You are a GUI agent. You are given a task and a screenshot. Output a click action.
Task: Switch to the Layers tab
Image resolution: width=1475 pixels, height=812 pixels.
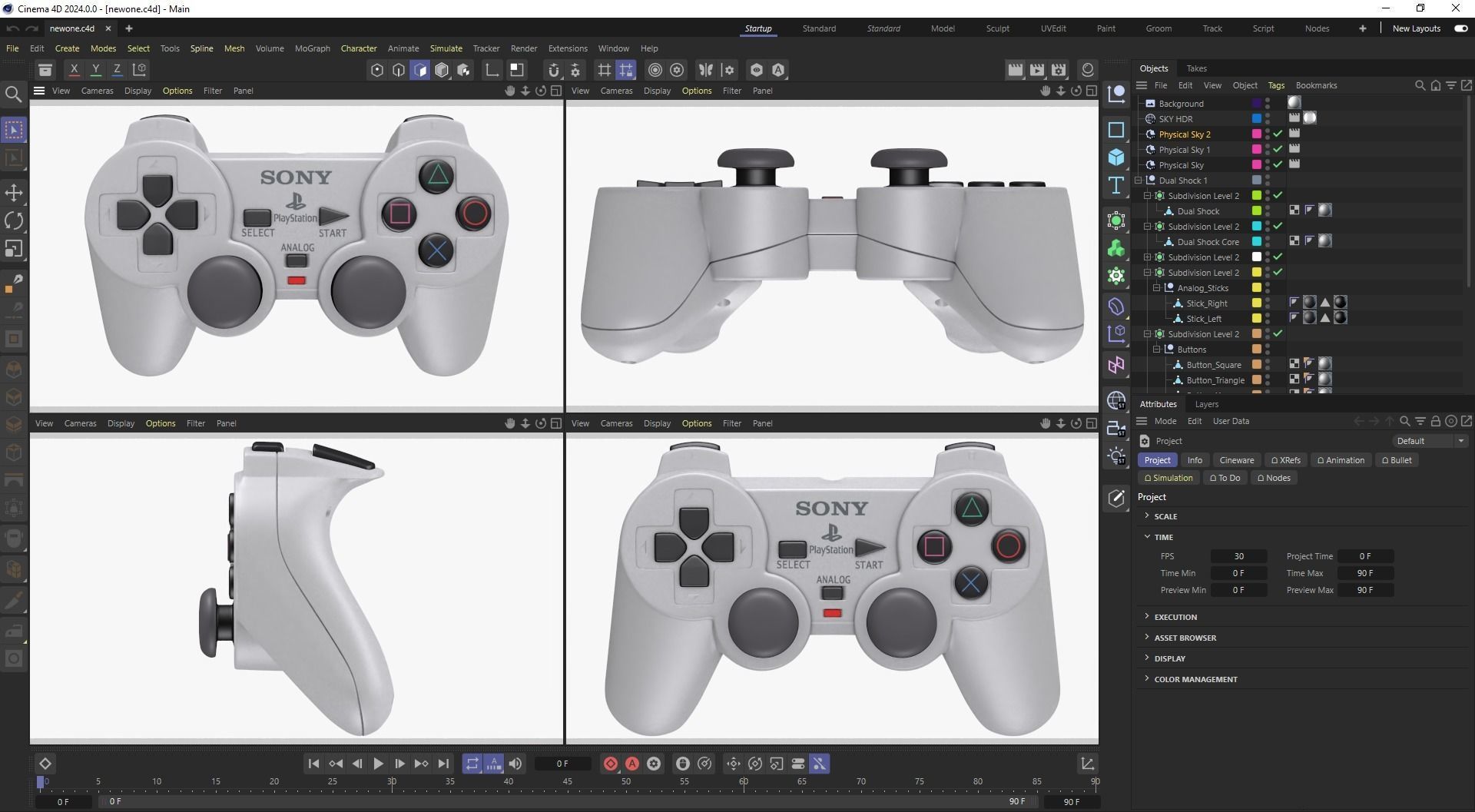(1206, 404)
